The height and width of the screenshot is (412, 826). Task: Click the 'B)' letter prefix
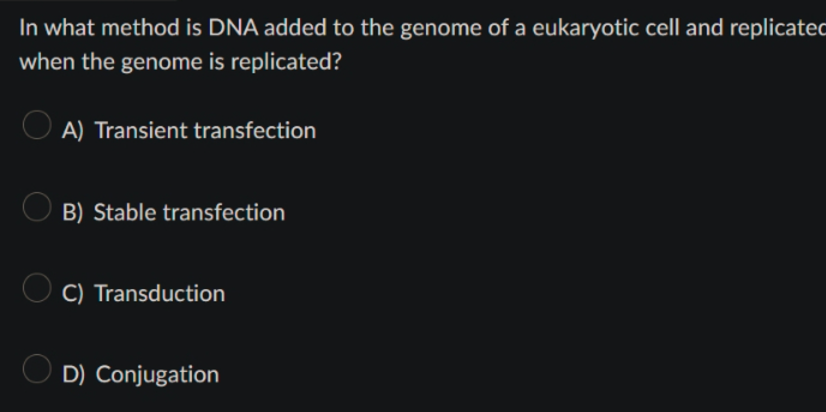tap(73, 212)
